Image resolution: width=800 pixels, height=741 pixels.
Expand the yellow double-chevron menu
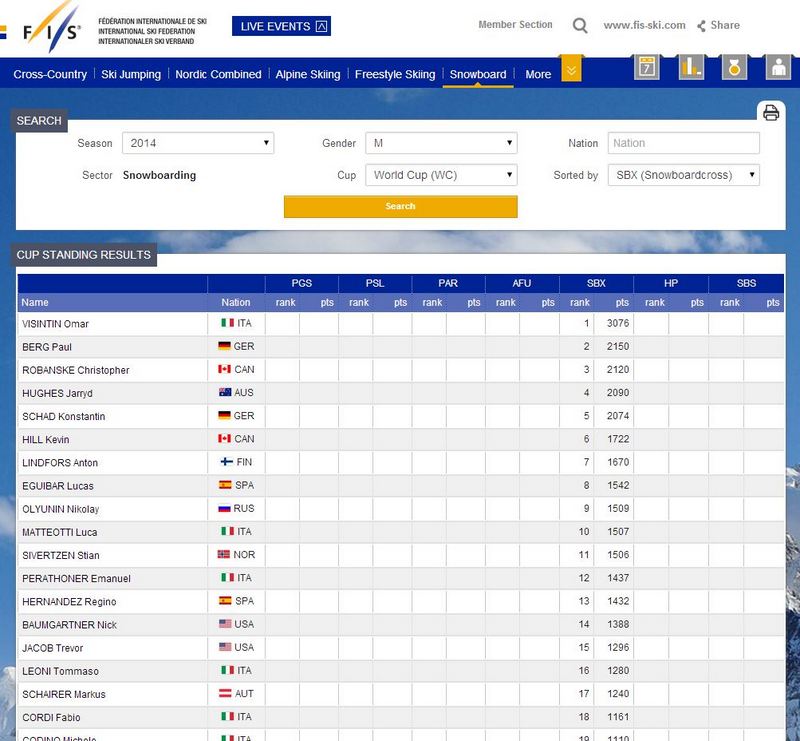(x=571, y=71)
